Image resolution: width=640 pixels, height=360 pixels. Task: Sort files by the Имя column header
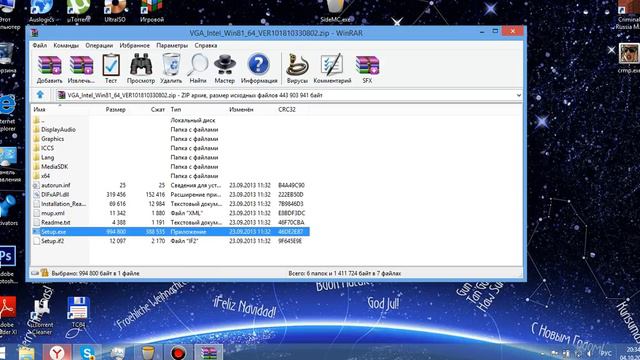click(x=39, y=109)
